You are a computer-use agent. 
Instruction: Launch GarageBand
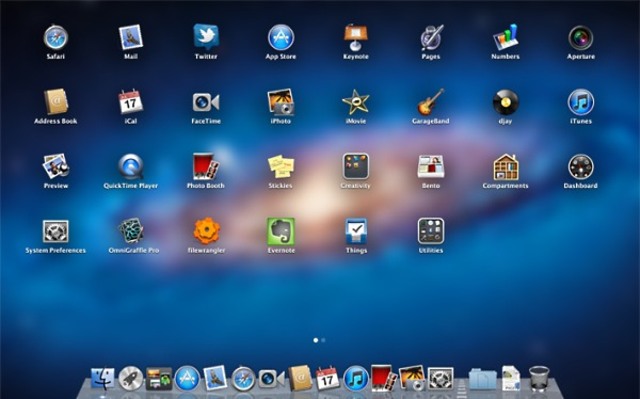tap(431, 102)
